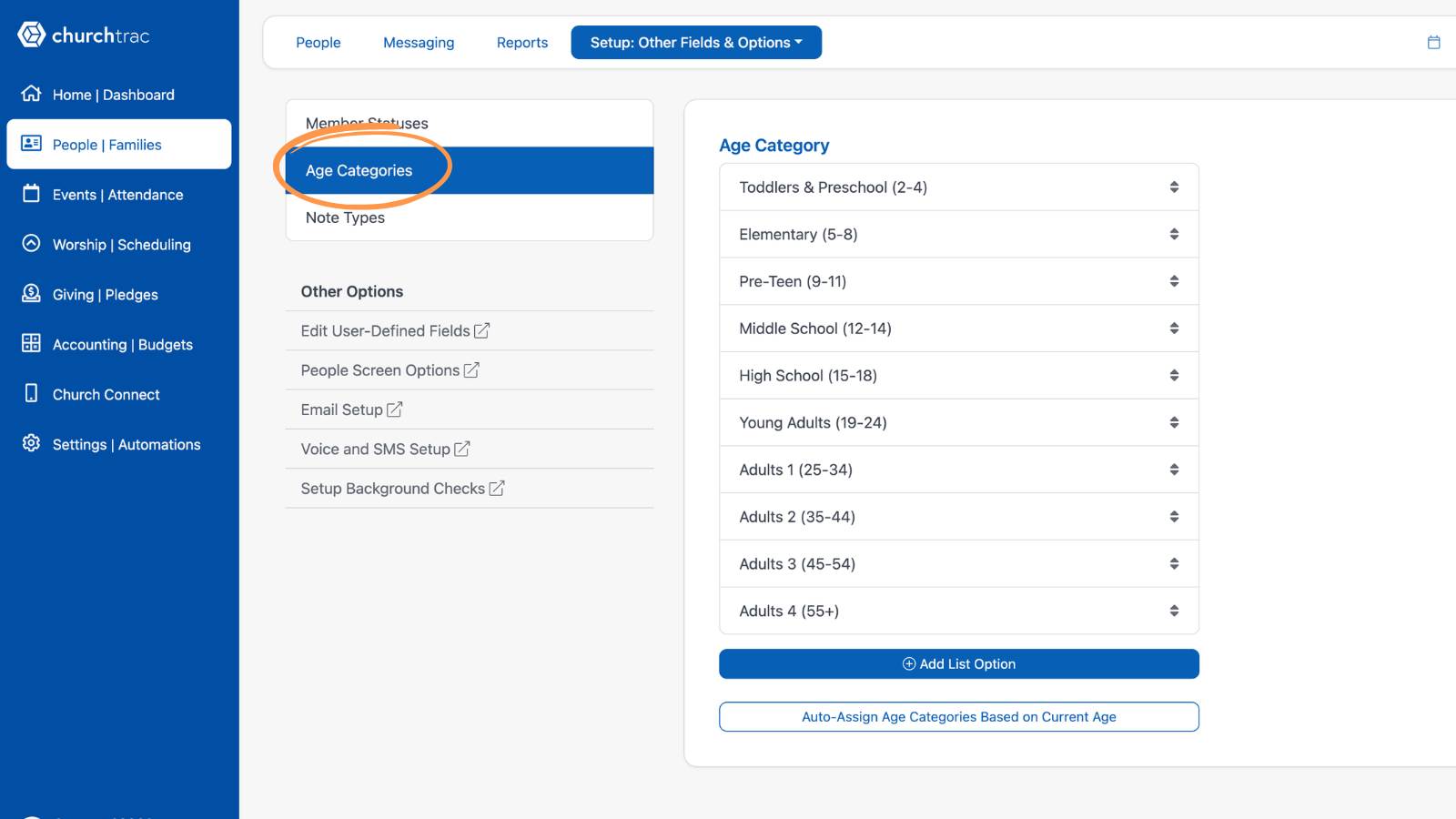Screen dimensions: 1456x819
Task: Click reorder handle for Toddlers & Preschool
Action: [1174, 187]
